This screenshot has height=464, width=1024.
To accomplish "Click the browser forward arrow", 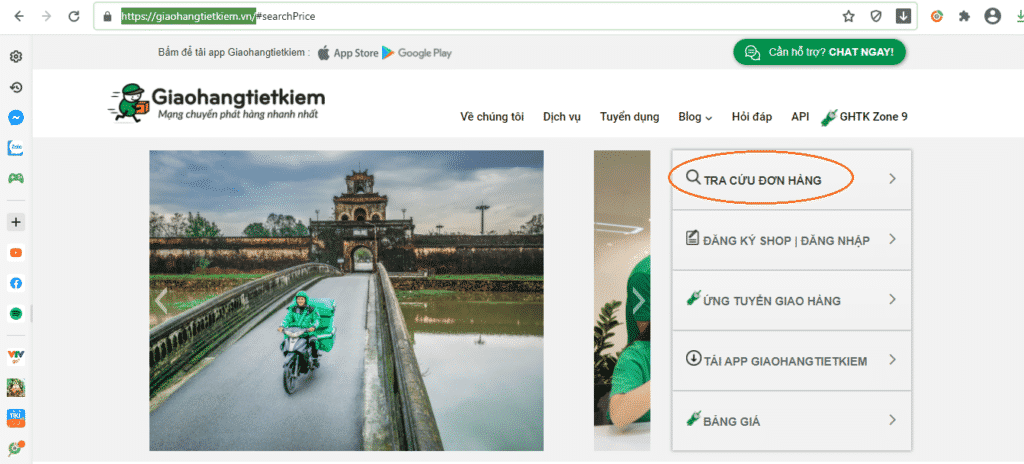I will [x=46, y=16].
